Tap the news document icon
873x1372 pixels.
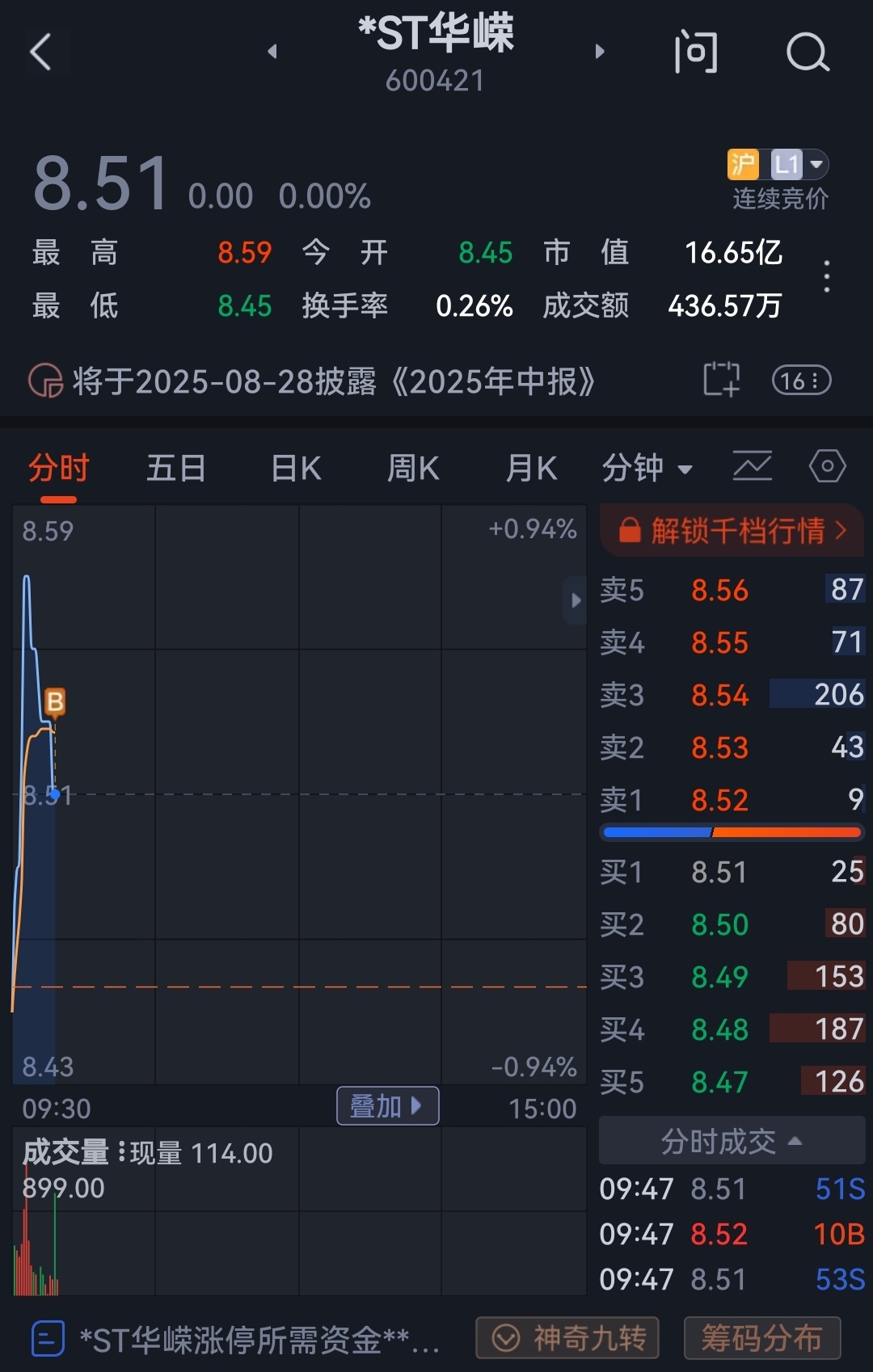(x=47, y=1339)
